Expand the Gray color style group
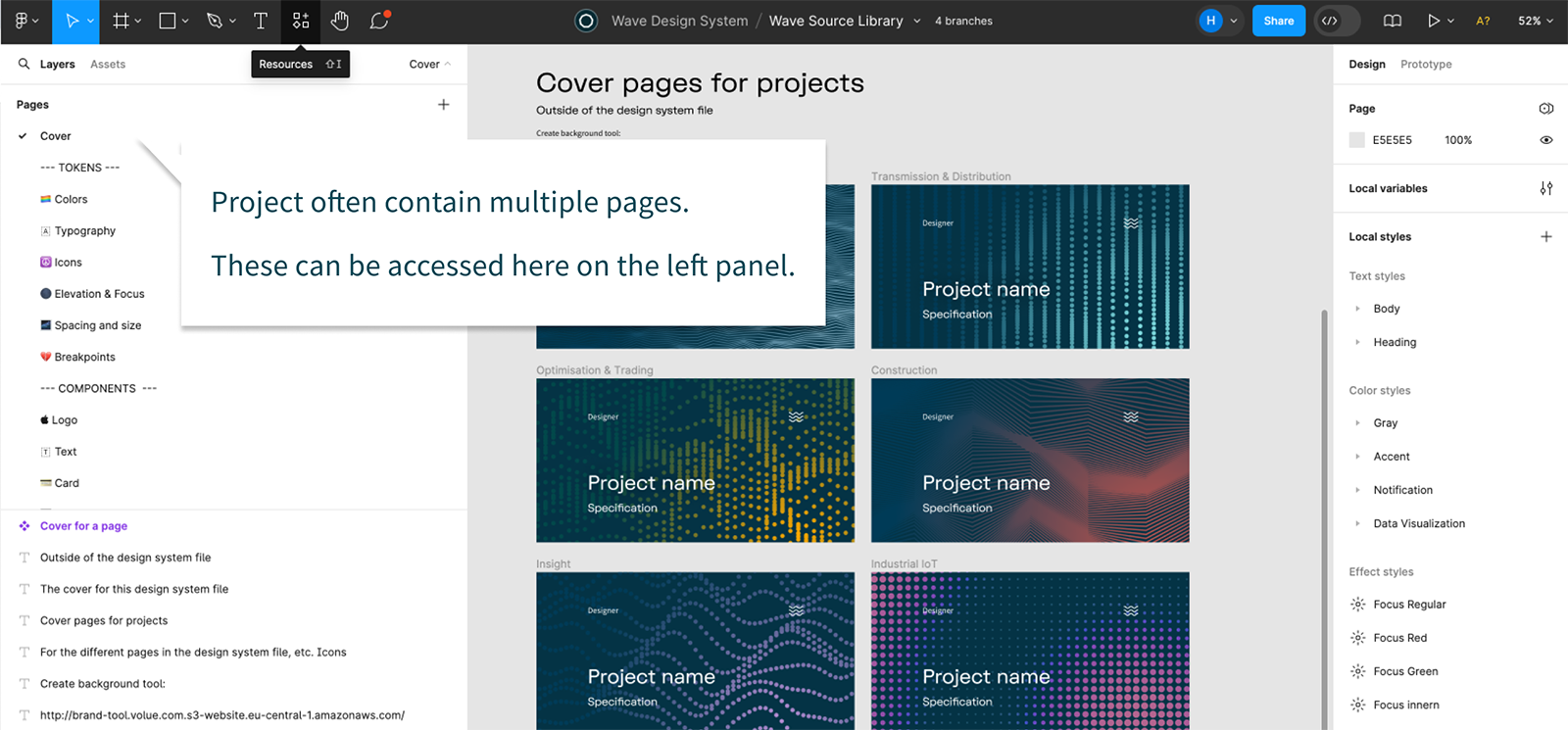The width and height of the screenshot is (1568, 730). [x=1357, y=423]
